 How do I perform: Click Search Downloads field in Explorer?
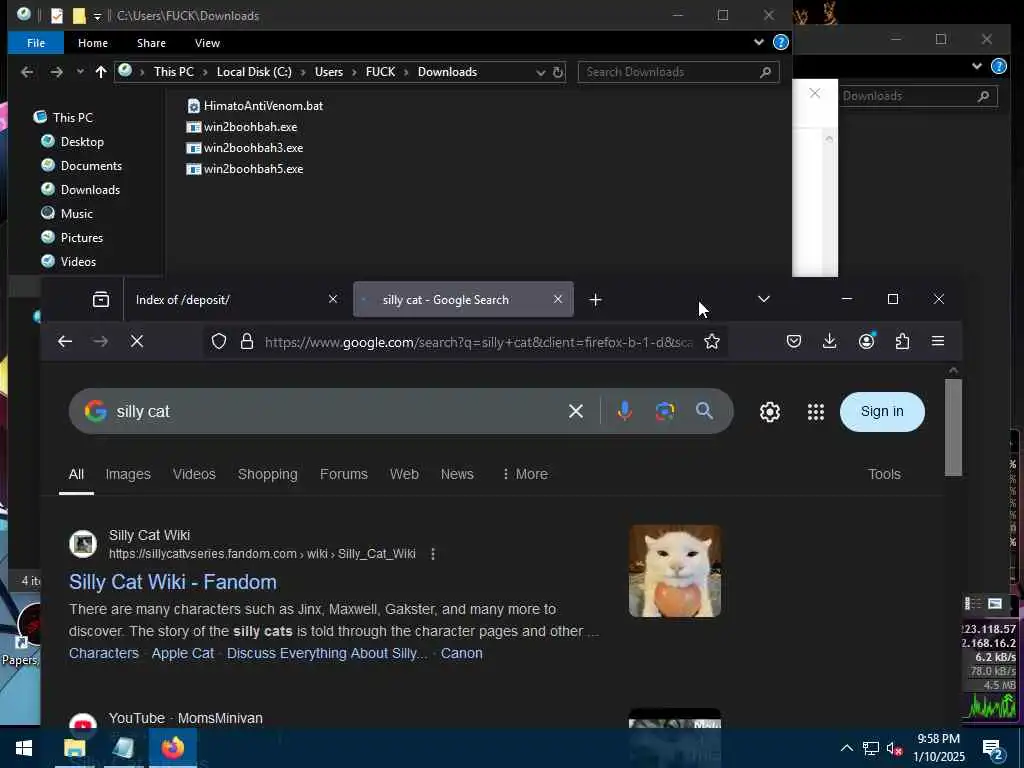pos(679,72)
